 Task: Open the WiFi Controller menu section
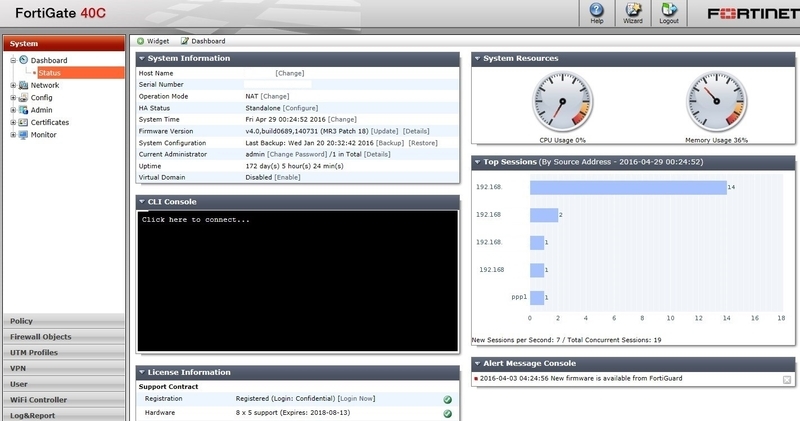point(64,400)
